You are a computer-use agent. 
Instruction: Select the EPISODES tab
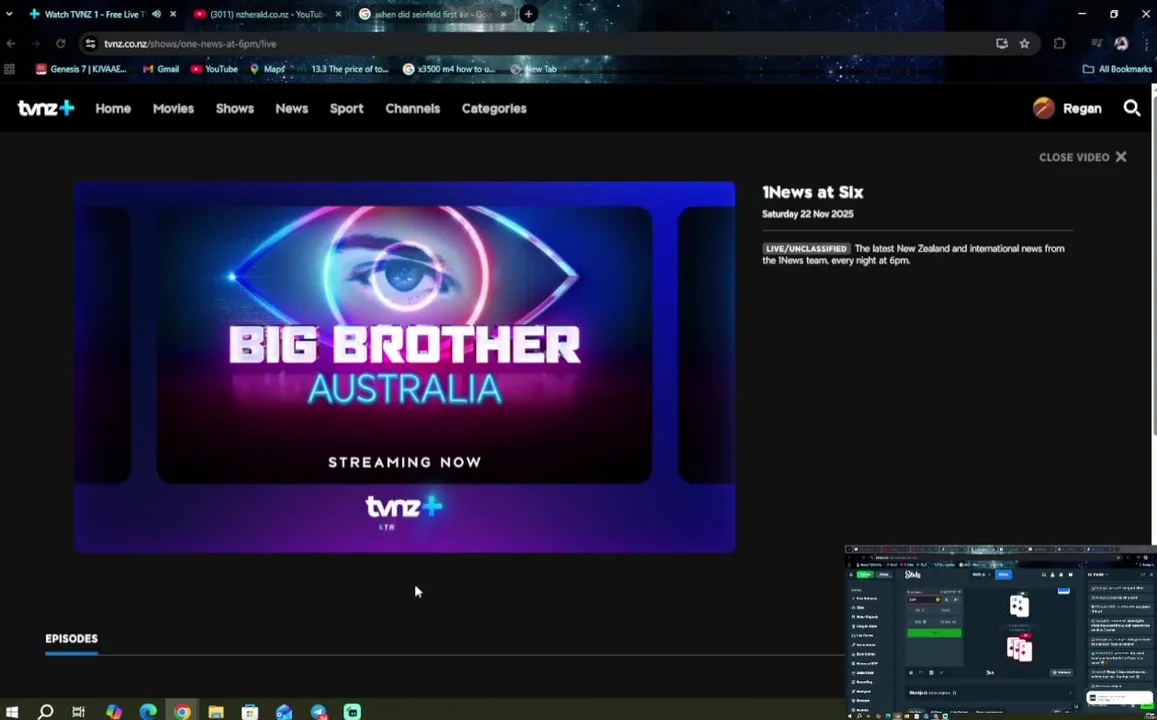pos(72,639)
